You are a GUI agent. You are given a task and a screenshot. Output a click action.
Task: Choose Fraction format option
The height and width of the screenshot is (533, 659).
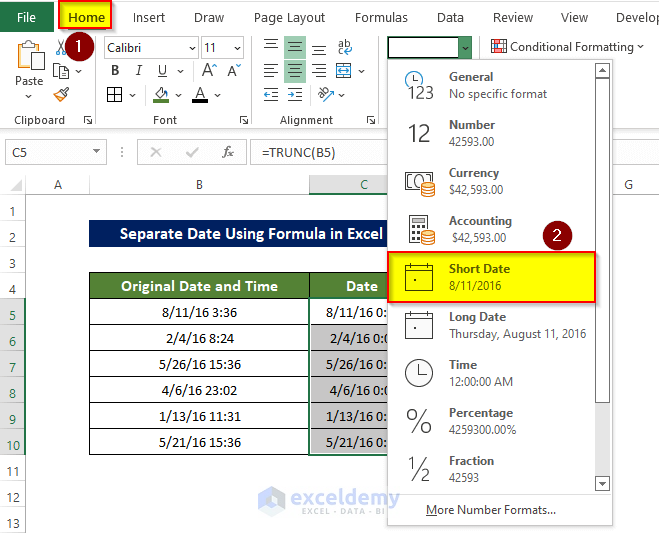click(x=491, y=469)
